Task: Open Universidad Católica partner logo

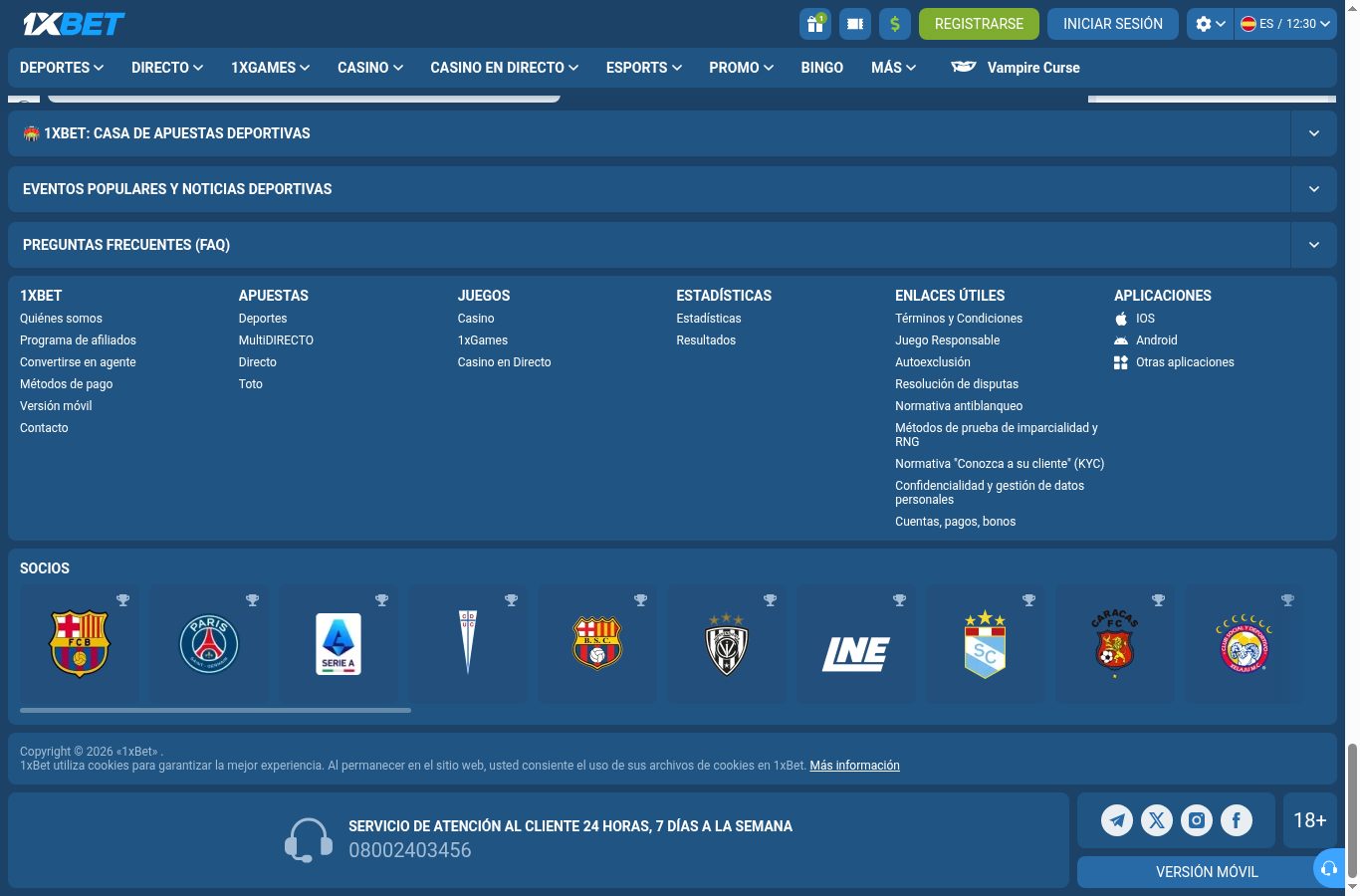Action: 468,644
